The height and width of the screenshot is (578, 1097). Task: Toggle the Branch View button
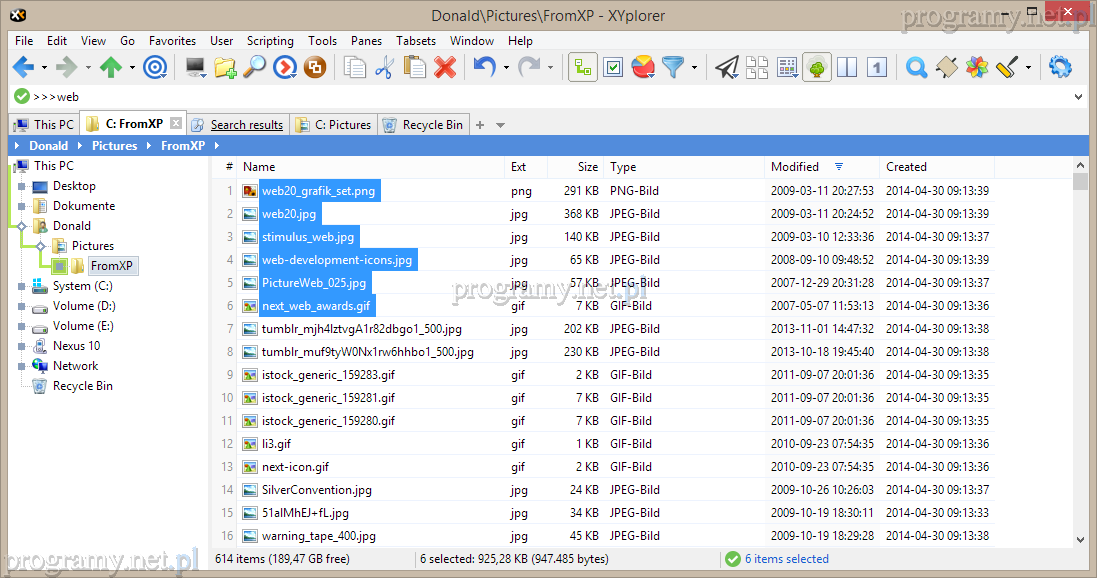(582, 68)
